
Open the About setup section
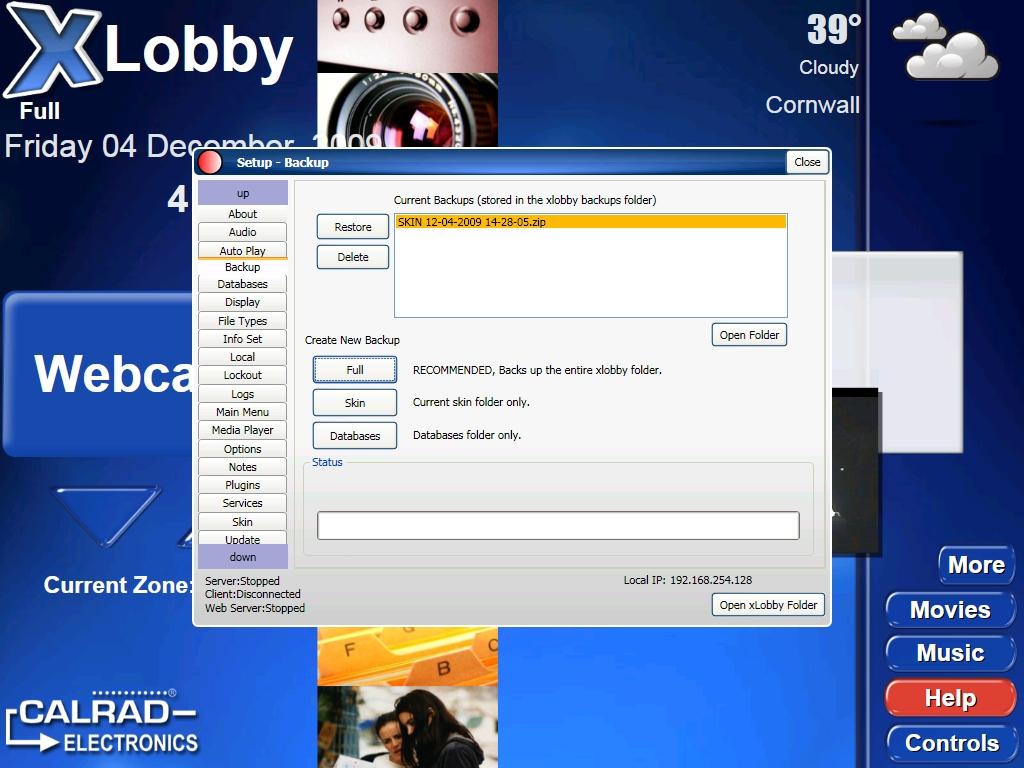pyautogui.click(x=242, y=214)
